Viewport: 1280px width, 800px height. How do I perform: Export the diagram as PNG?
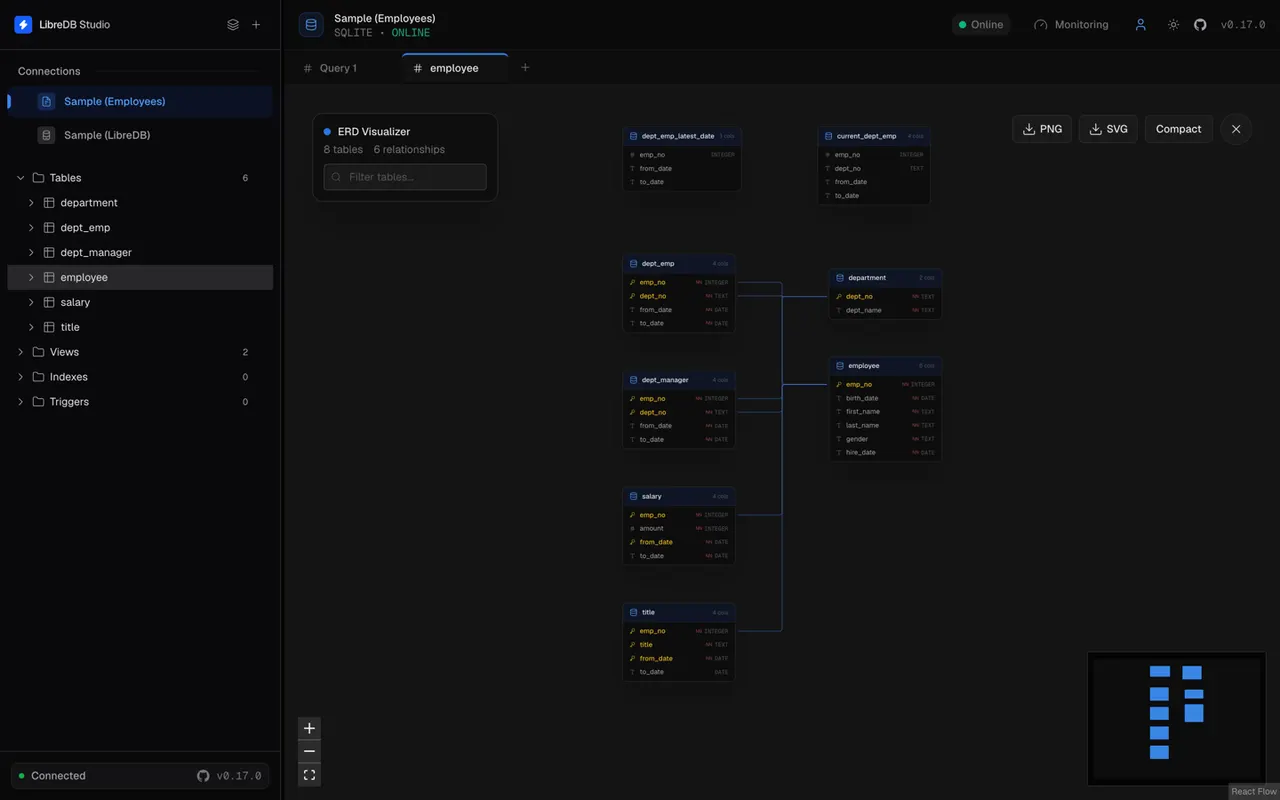(1042, 129)
